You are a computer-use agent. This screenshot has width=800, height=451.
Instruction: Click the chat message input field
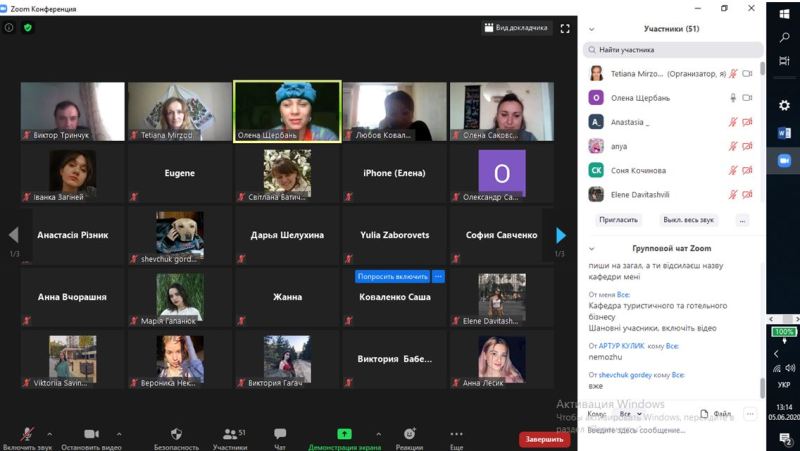[x=671, y=431]
